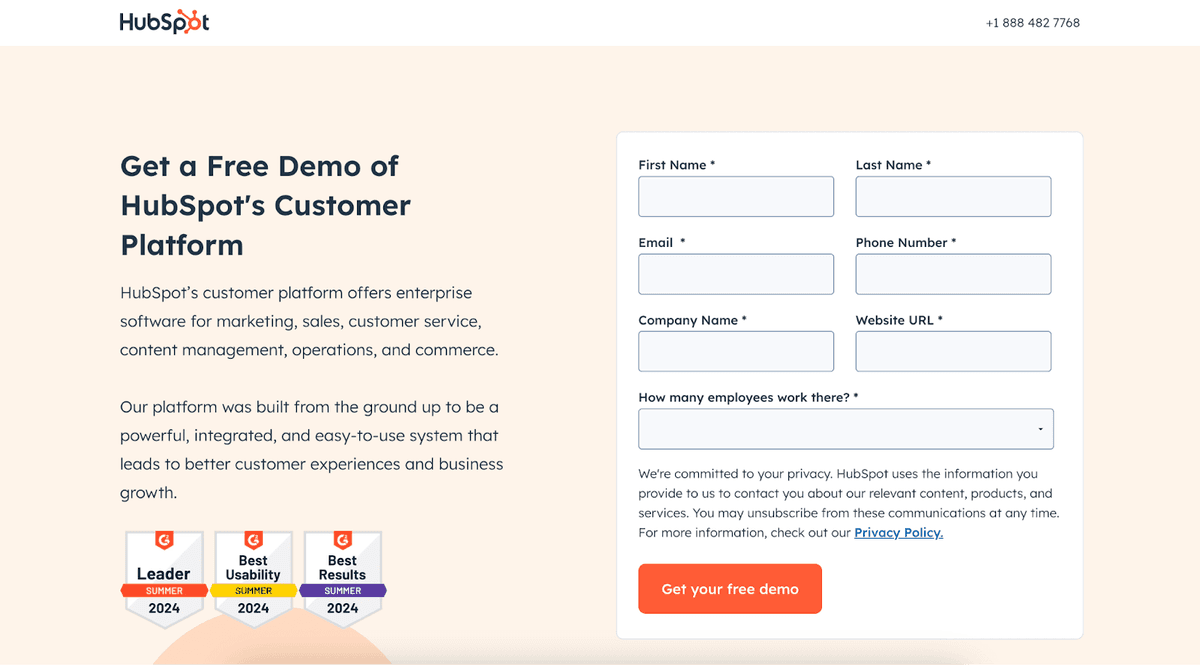Focus the Phone Number field
This screenshot has width=1200, height=665.
(953, 274)
